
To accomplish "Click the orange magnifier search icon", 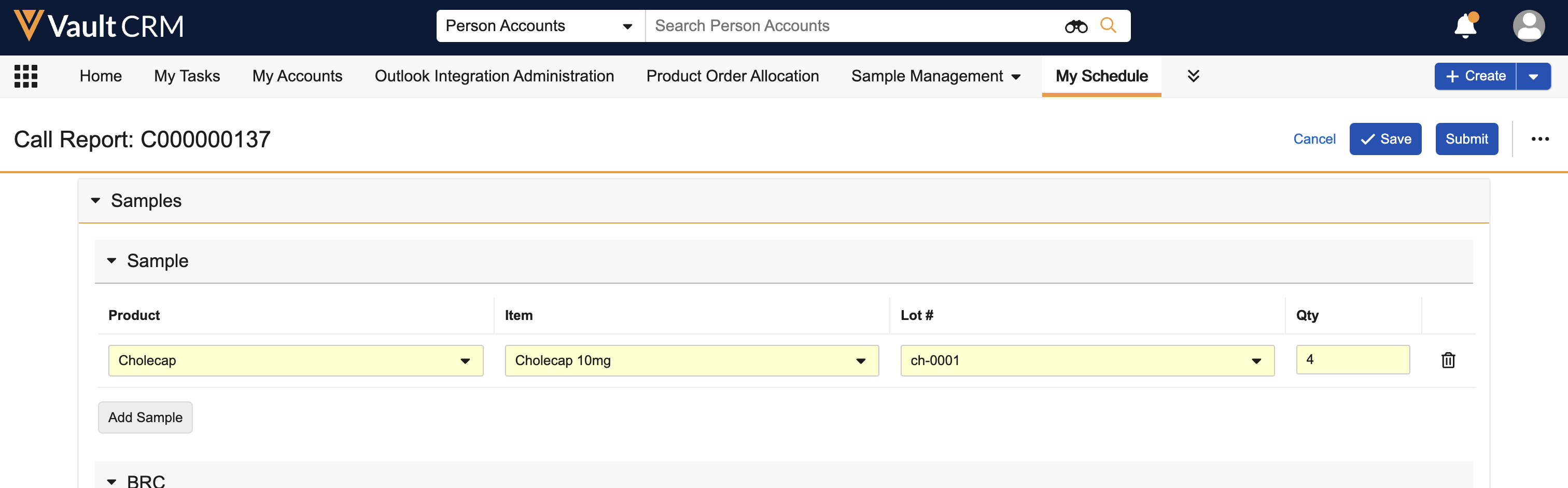I will 1108,25.
